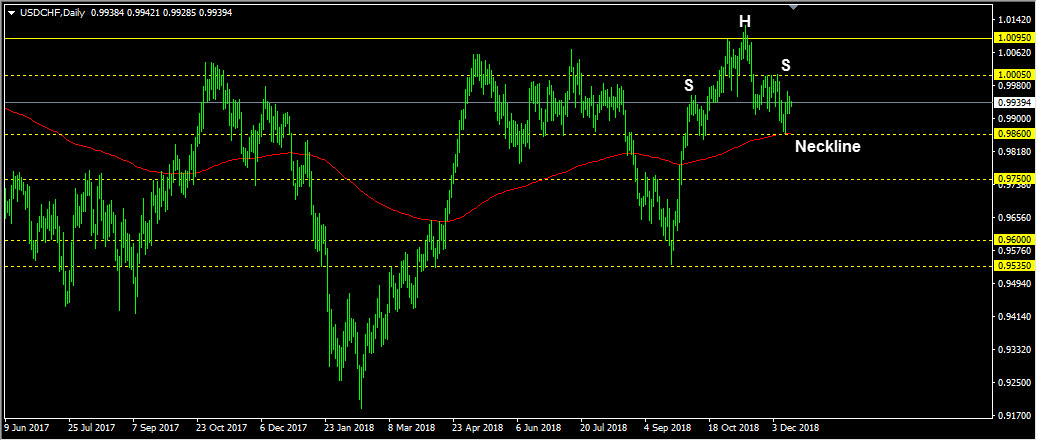Click the 4 Sep 2018 date label
The height and width of the screenshot is (441, 1037).
click(x=669, y=427)
